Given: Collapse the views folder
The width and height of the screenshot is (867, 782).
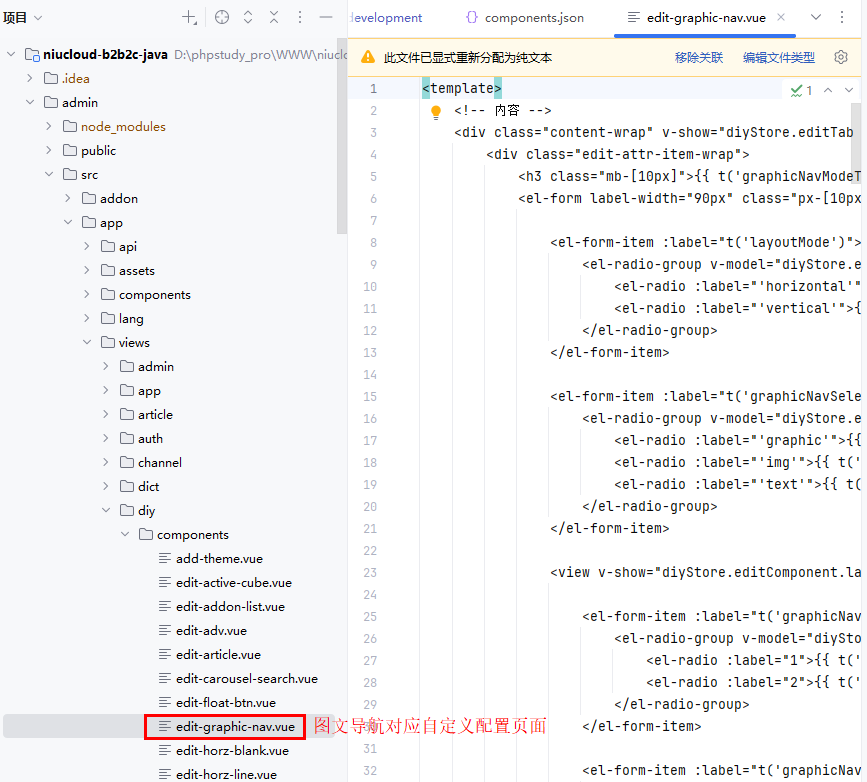Looking at the screenshot, I should 86,343.
